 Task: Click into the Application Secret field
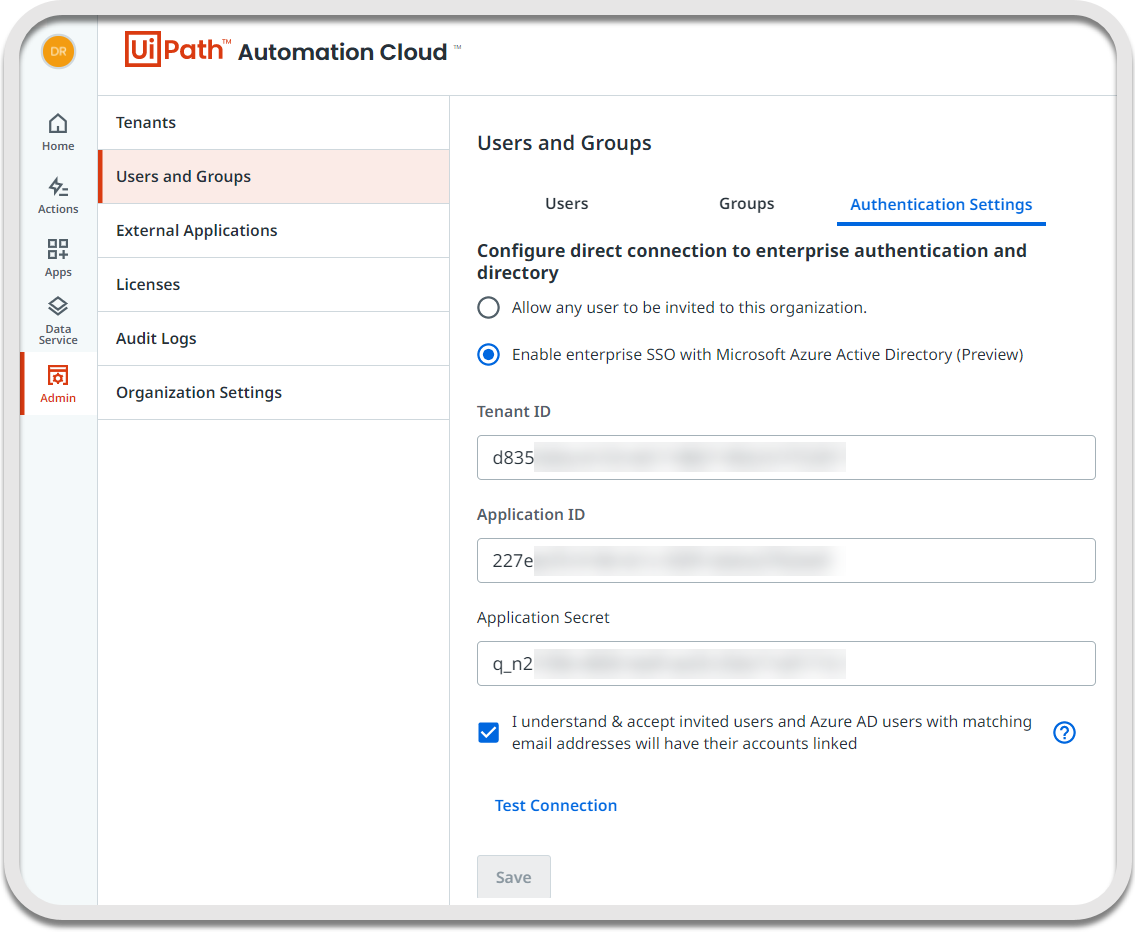(786, 664)
